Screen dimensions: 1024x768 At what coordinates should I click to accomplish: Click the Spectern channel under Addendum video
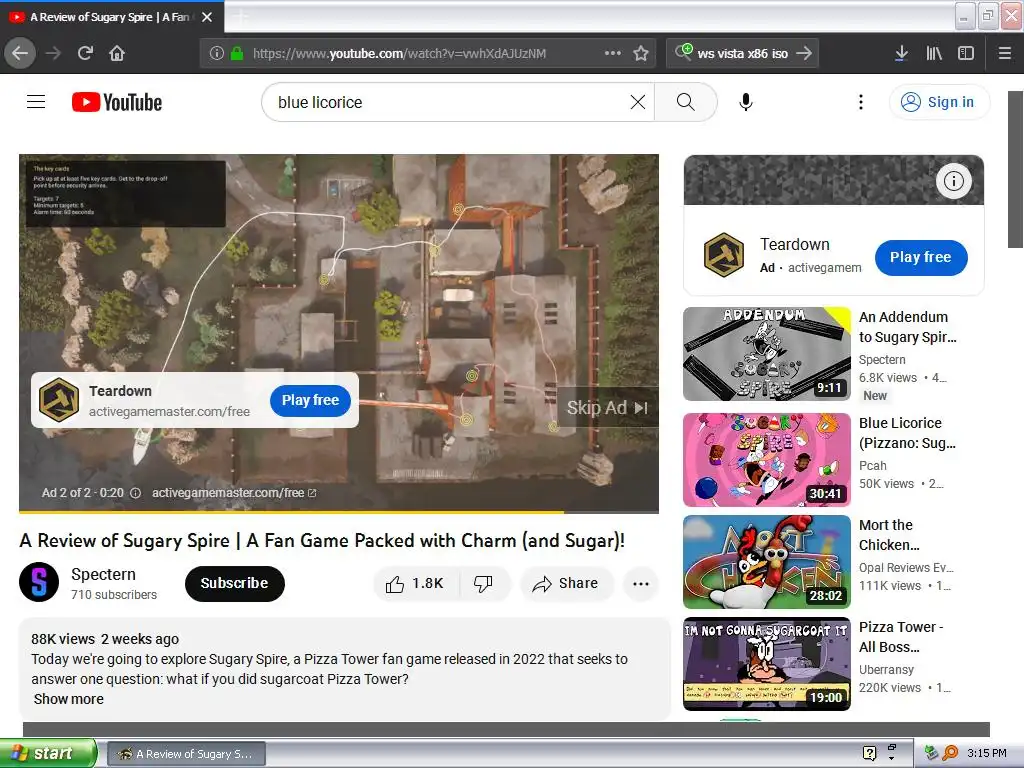(882, 360)
